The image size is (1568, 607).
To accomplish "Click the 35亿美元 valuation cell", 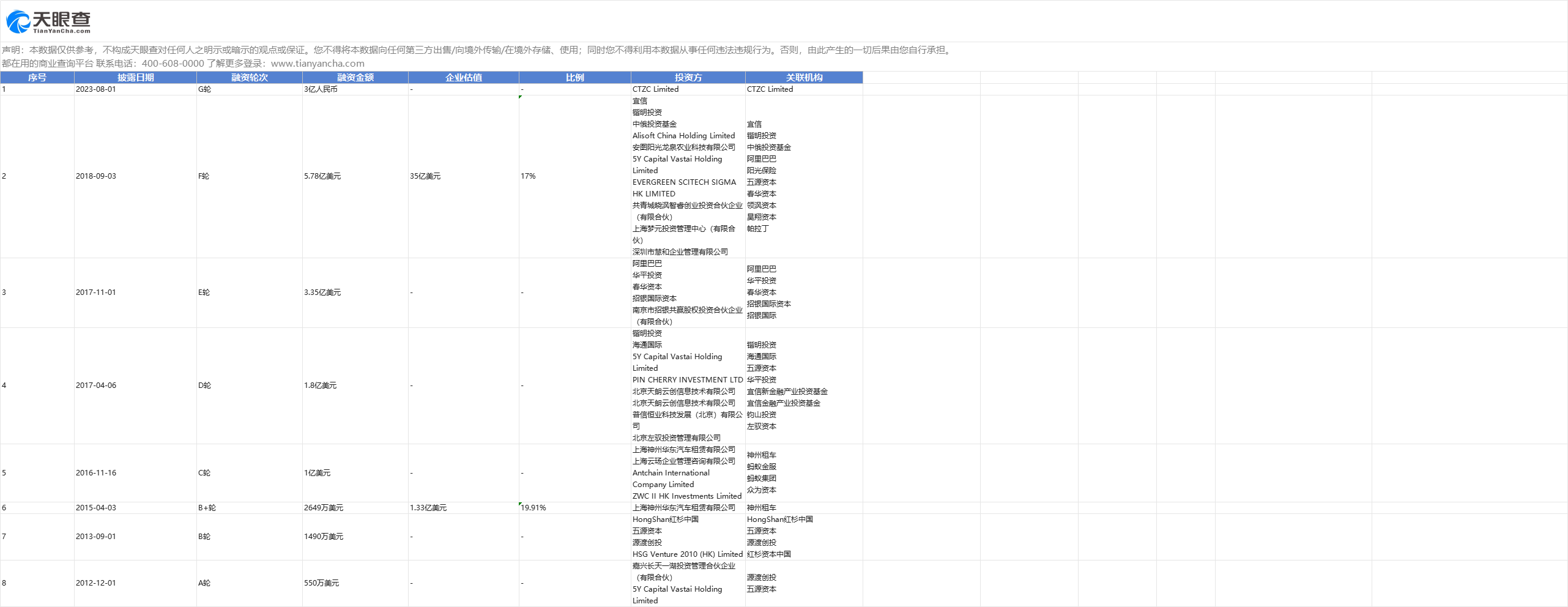I will click(464, 176).
